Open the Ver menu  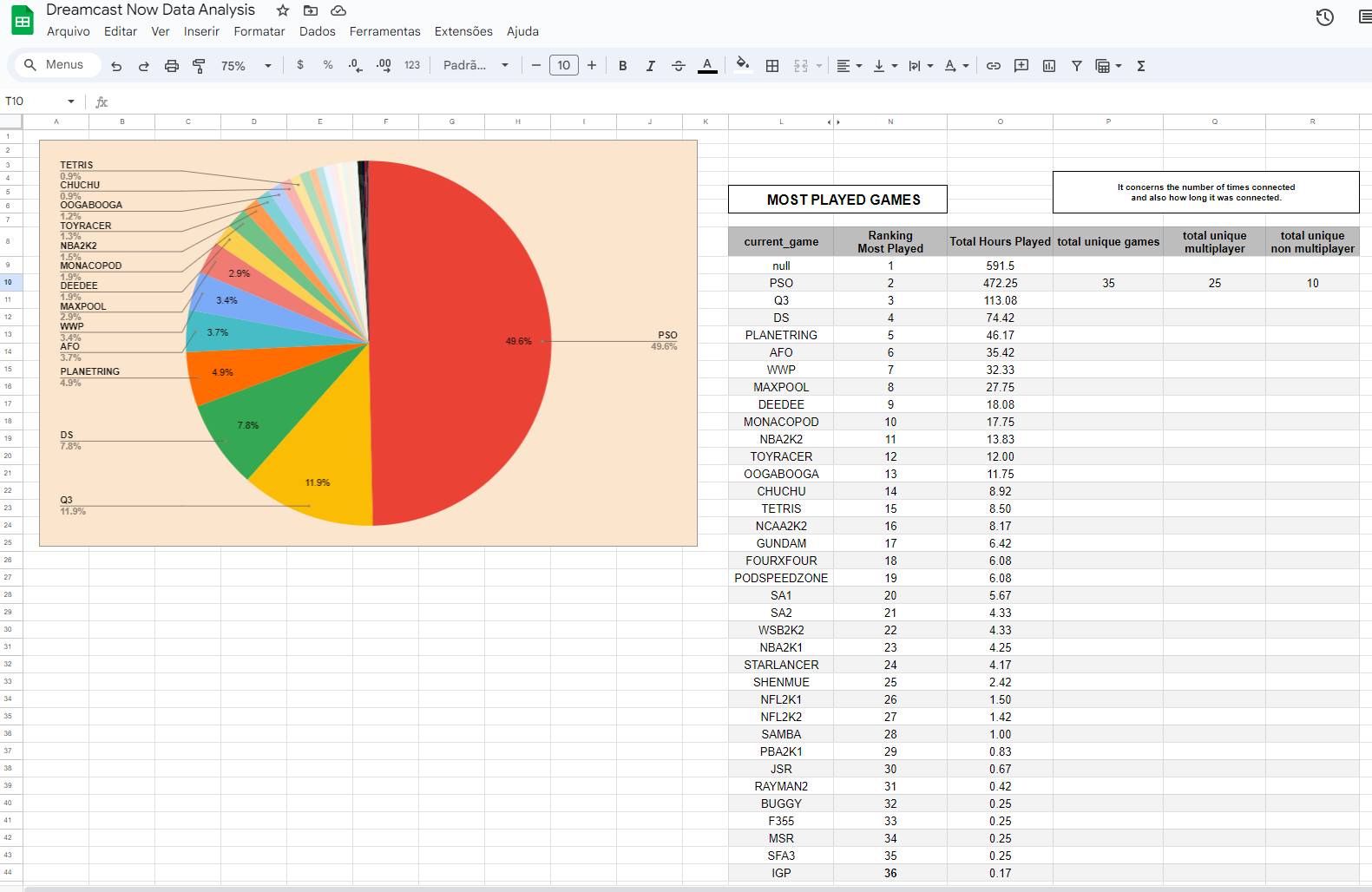pos(161,31)
